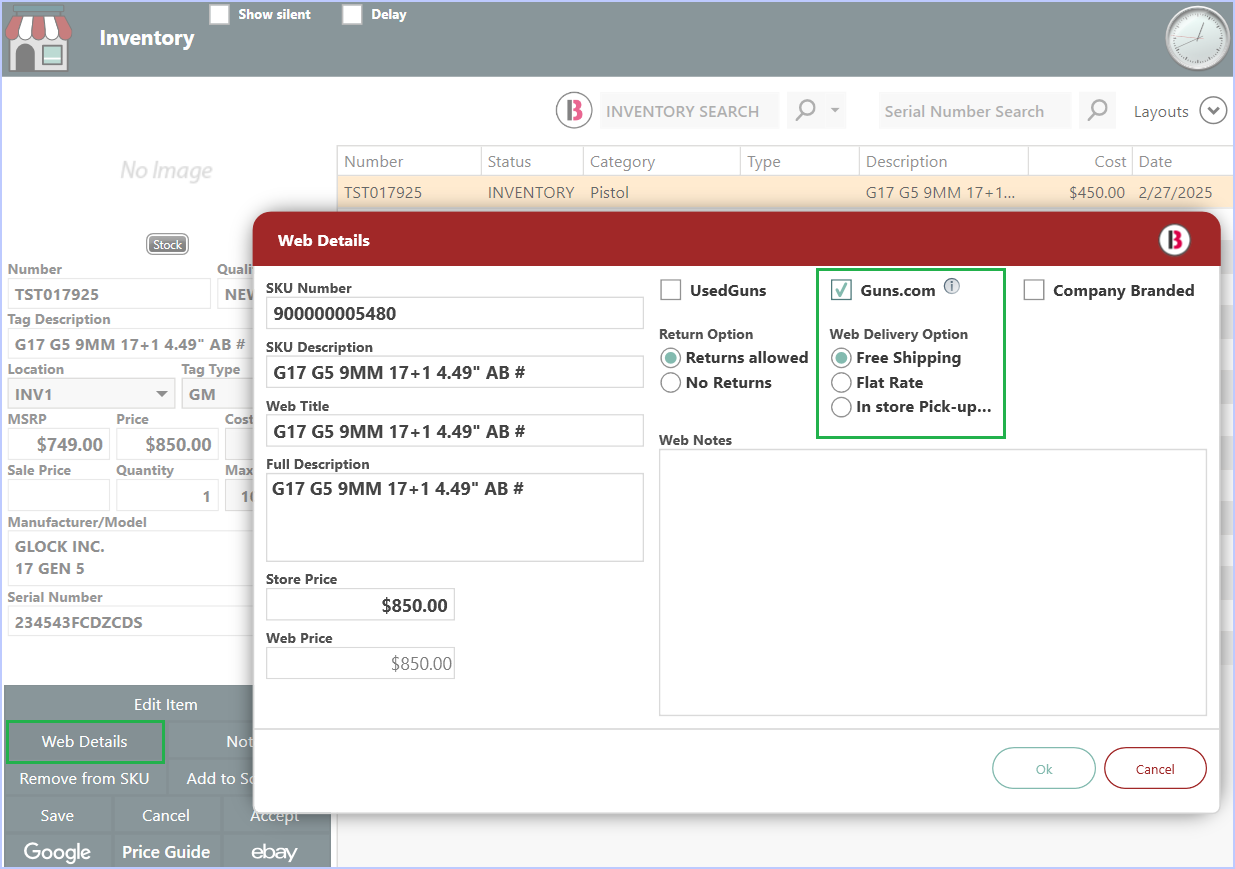Click the Web Details button
1235x869 pixels.
[x=85, y=742]
